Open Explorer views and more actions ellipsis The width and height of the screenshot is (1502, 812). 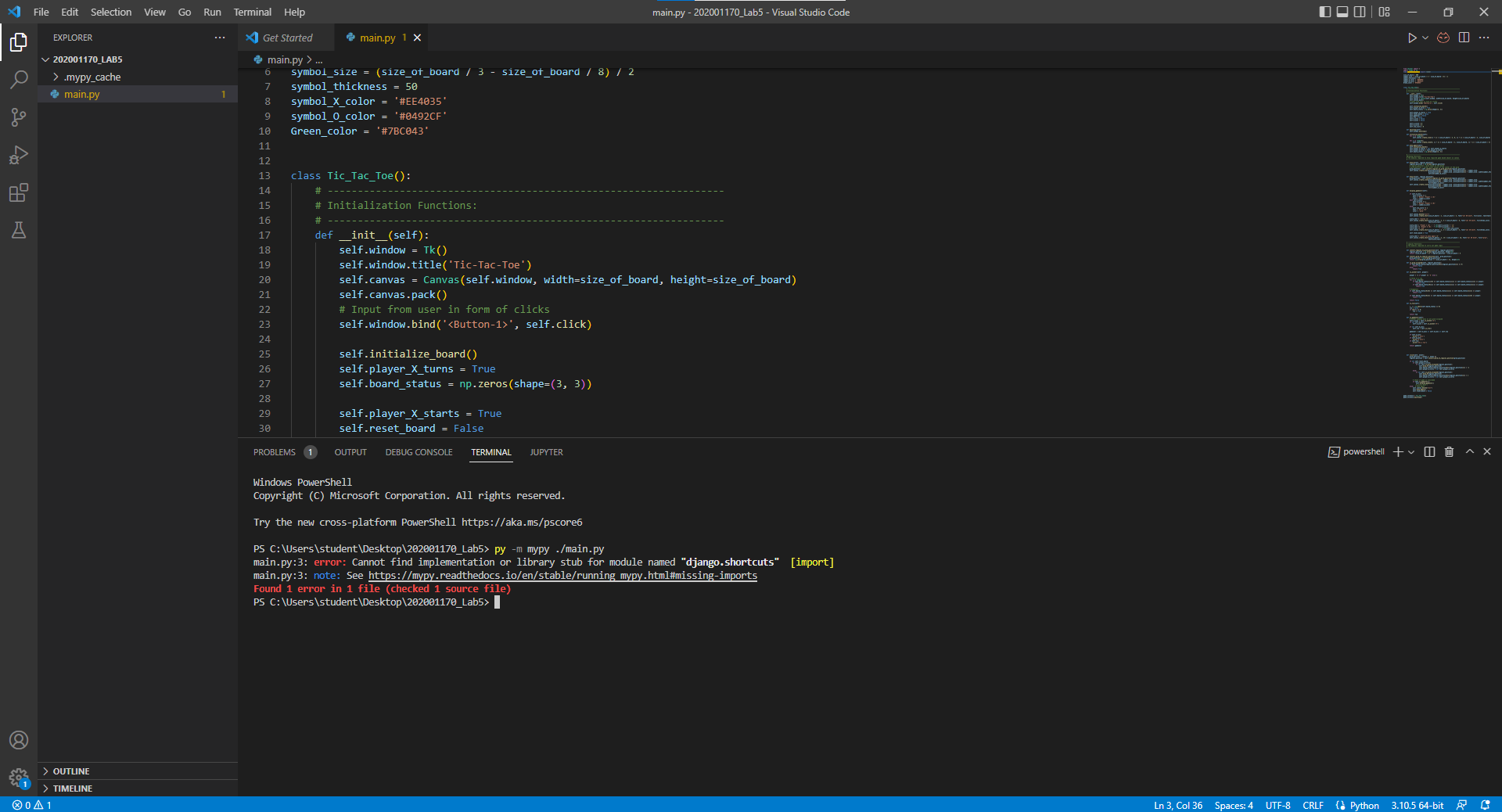[x=220, y=38]
